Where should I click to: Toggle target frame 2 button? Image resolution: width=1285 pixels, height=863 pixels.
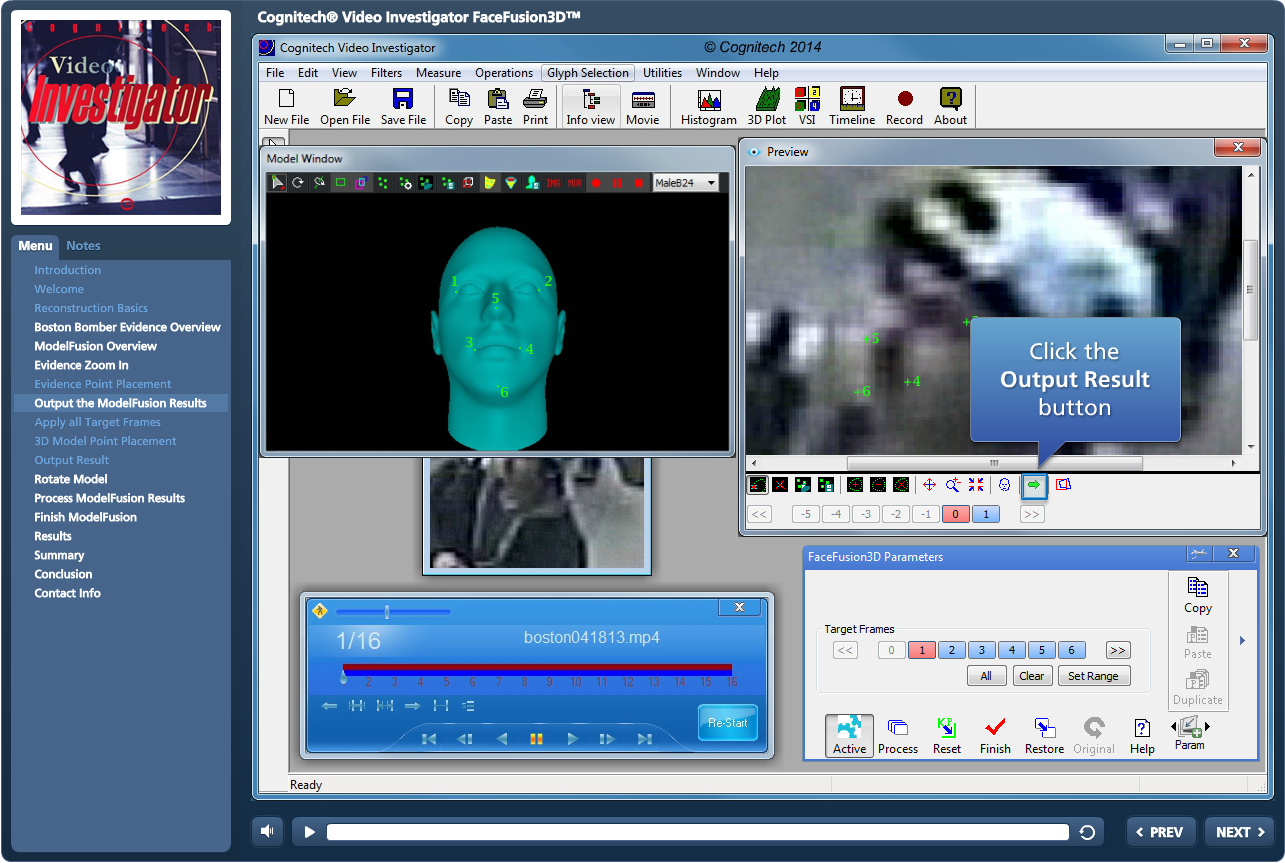coord(952,650)
